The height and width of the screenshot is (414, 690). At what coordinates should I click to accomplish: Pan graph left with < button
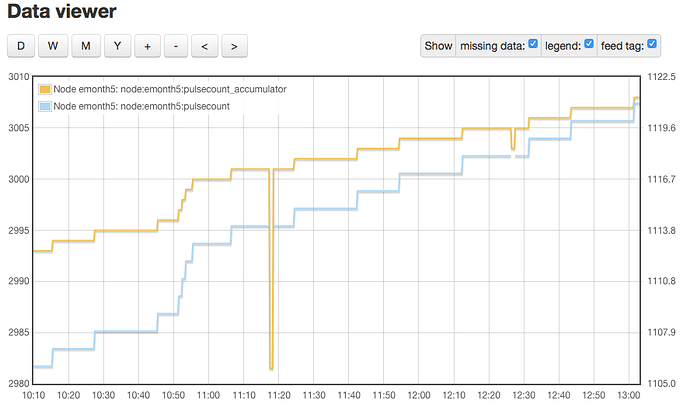pos(205,46)
